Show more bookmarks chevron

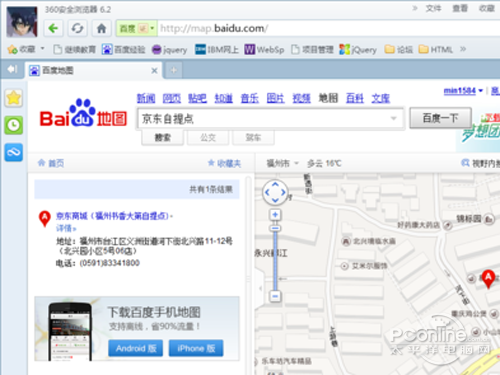[x=463, y=49]
